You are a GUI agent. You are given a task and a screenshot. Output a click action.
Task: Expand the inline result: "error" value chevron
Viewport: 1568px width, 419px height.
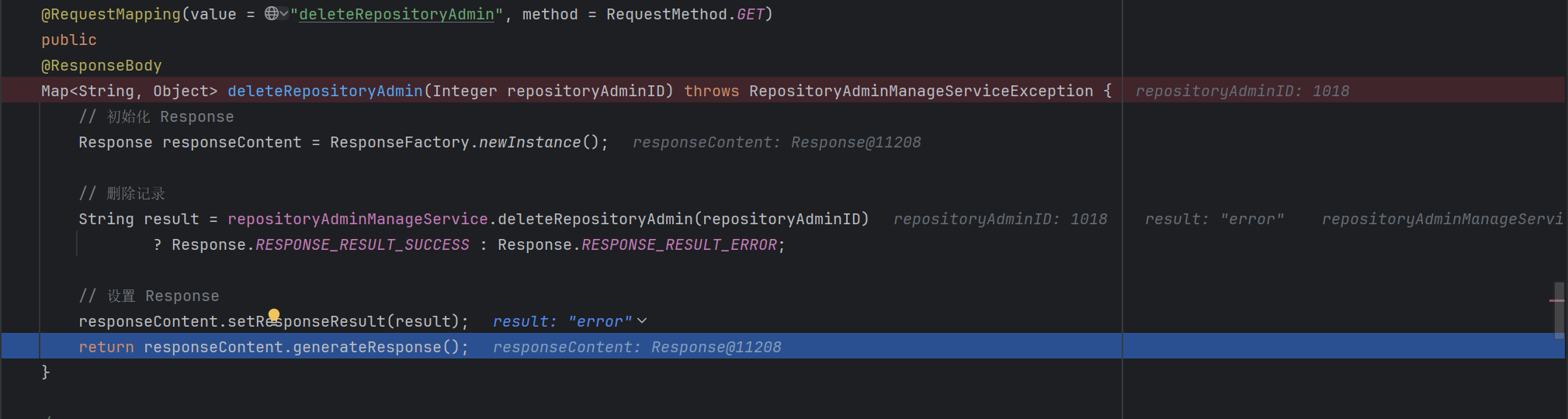pyautogui.click(x=642, y=320)
